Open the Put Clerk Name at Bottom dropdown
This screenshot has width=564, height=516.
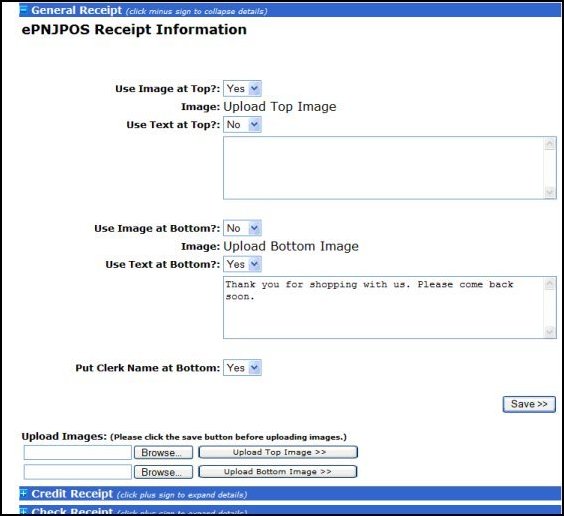242,367
